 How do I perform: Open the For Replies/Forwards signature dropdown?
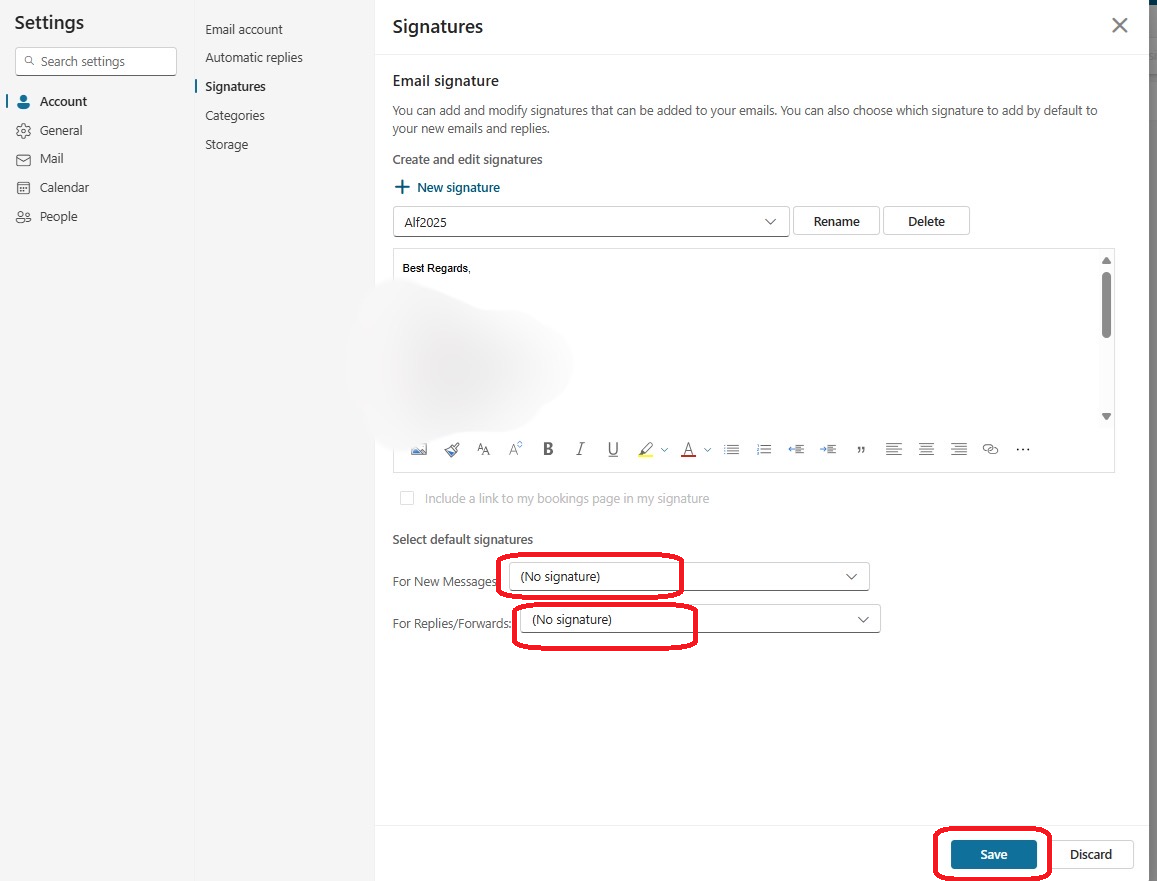pos(863,618)
